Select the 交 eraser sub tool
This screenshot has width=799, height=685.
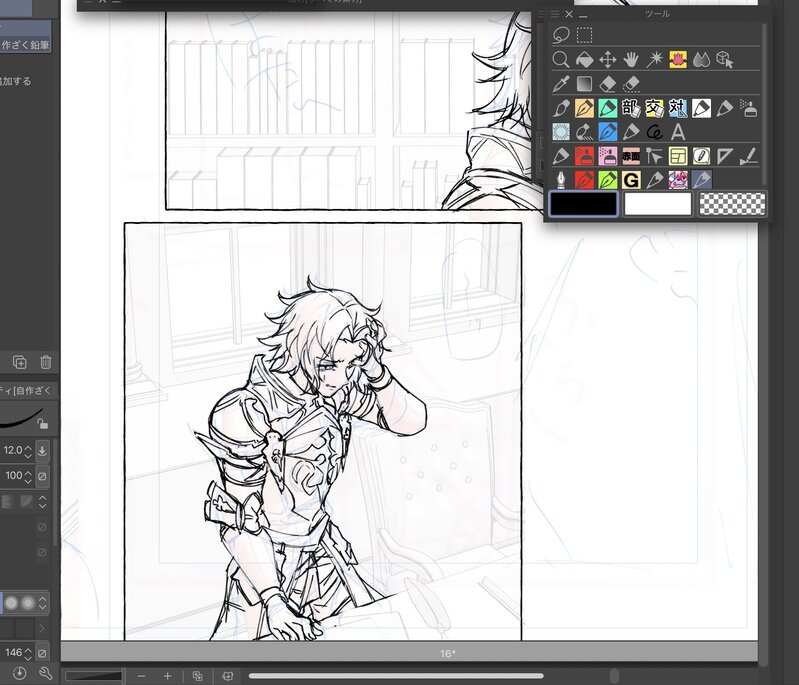coord(654,108)
